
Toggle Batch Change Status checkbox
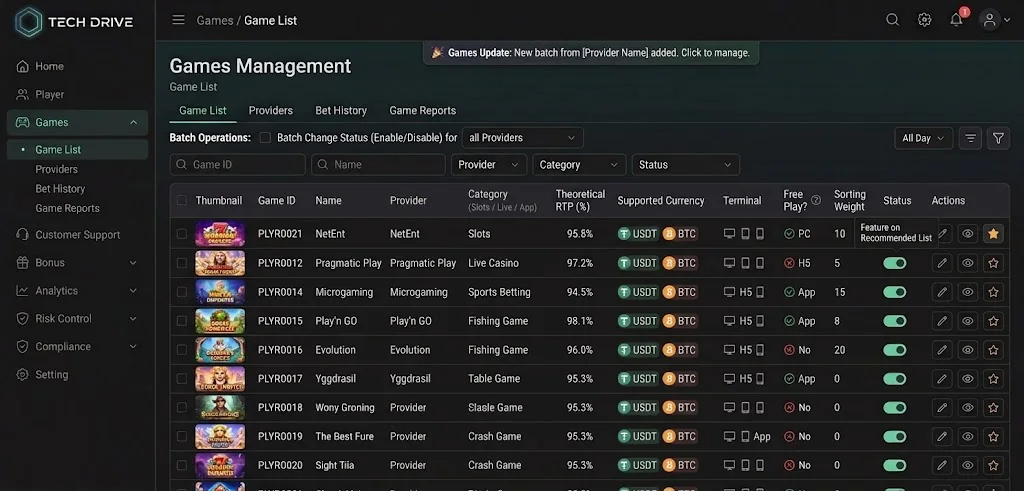[265, 138]
